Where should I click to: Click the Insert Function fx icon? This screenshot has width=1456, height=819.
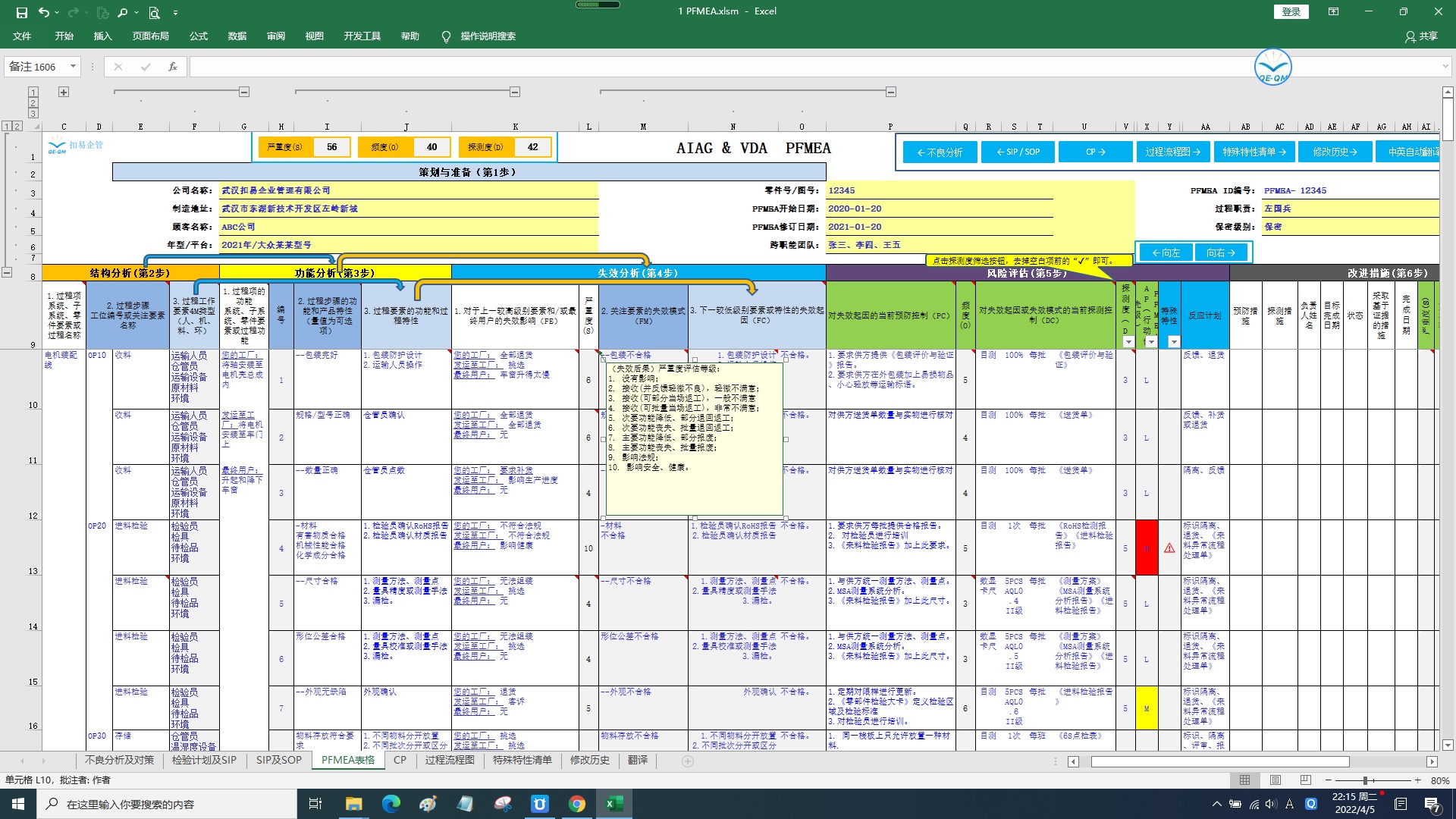[173, 67]
